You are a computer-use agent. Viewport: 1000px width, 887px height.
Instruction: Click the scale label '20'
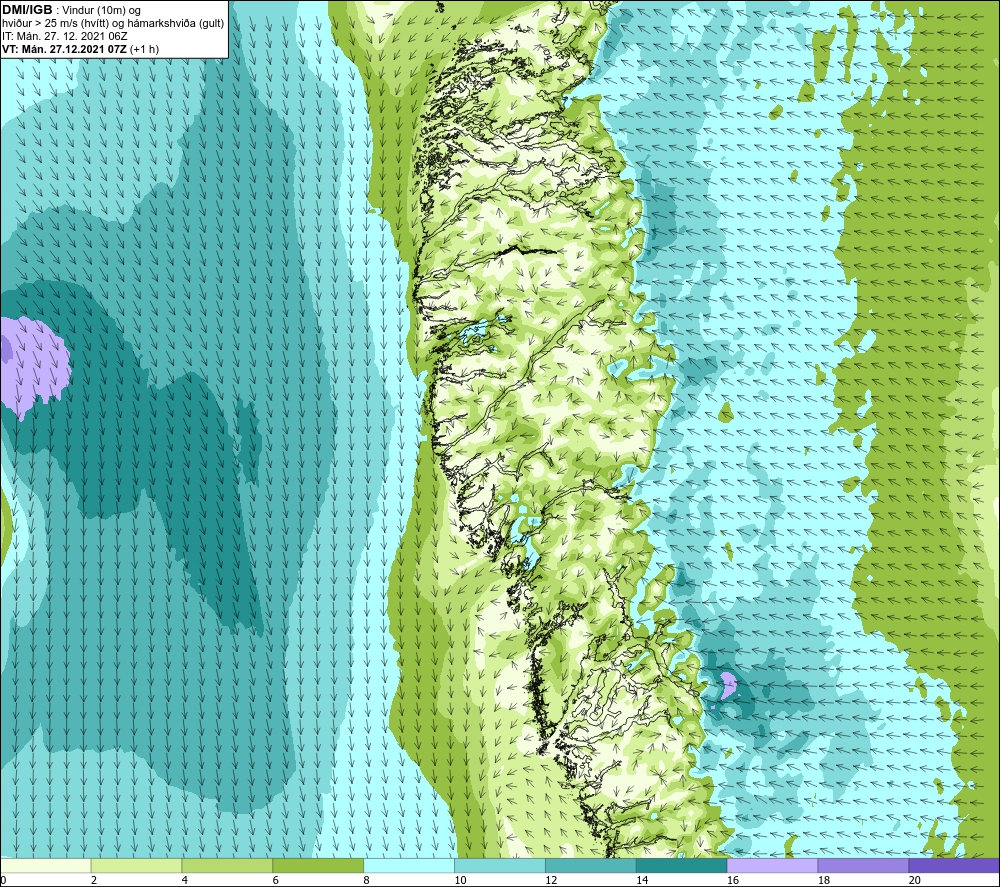[915, 880]
